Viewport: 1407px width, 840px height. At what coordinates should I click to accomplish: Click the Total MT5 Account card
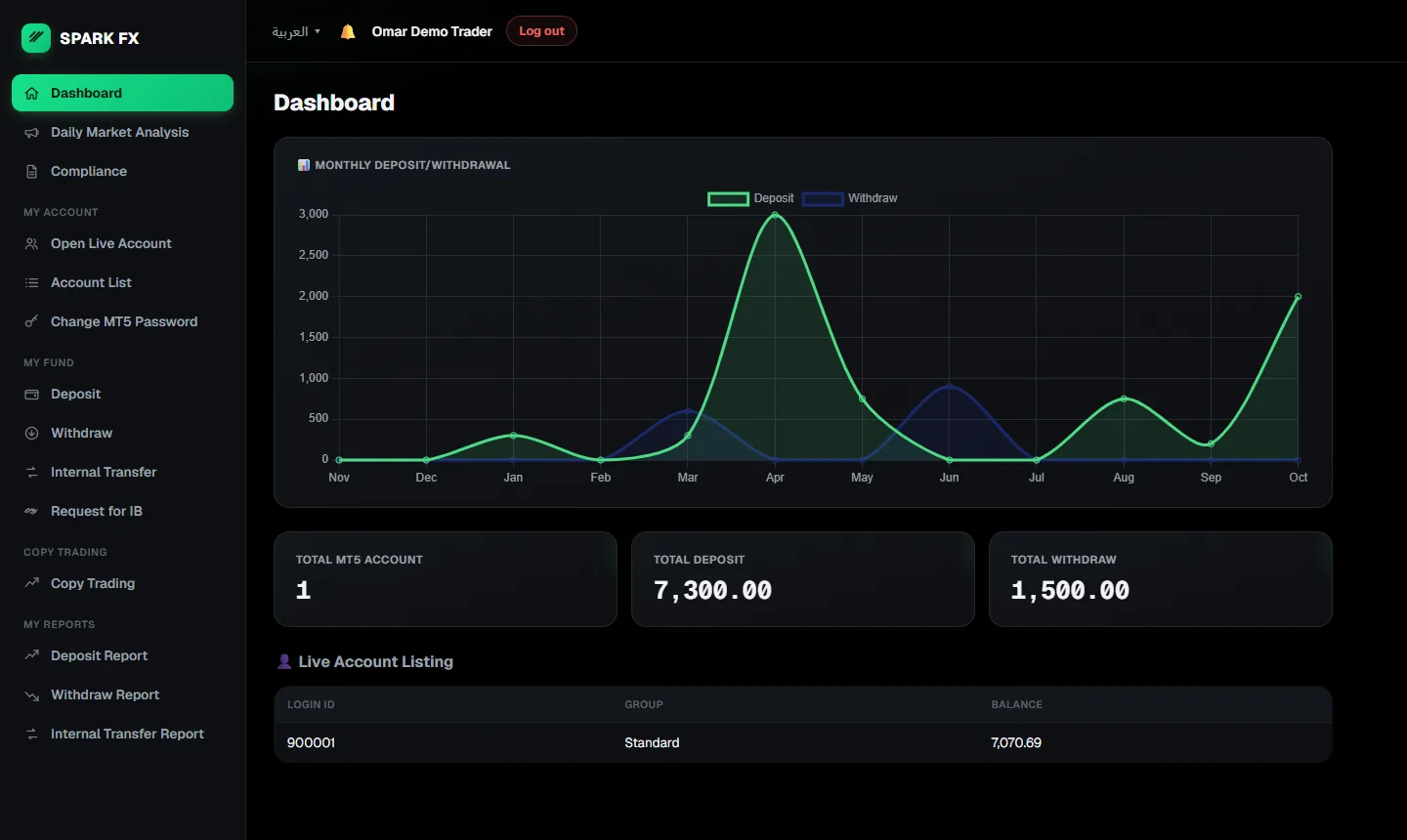click(x=446, y=579)
